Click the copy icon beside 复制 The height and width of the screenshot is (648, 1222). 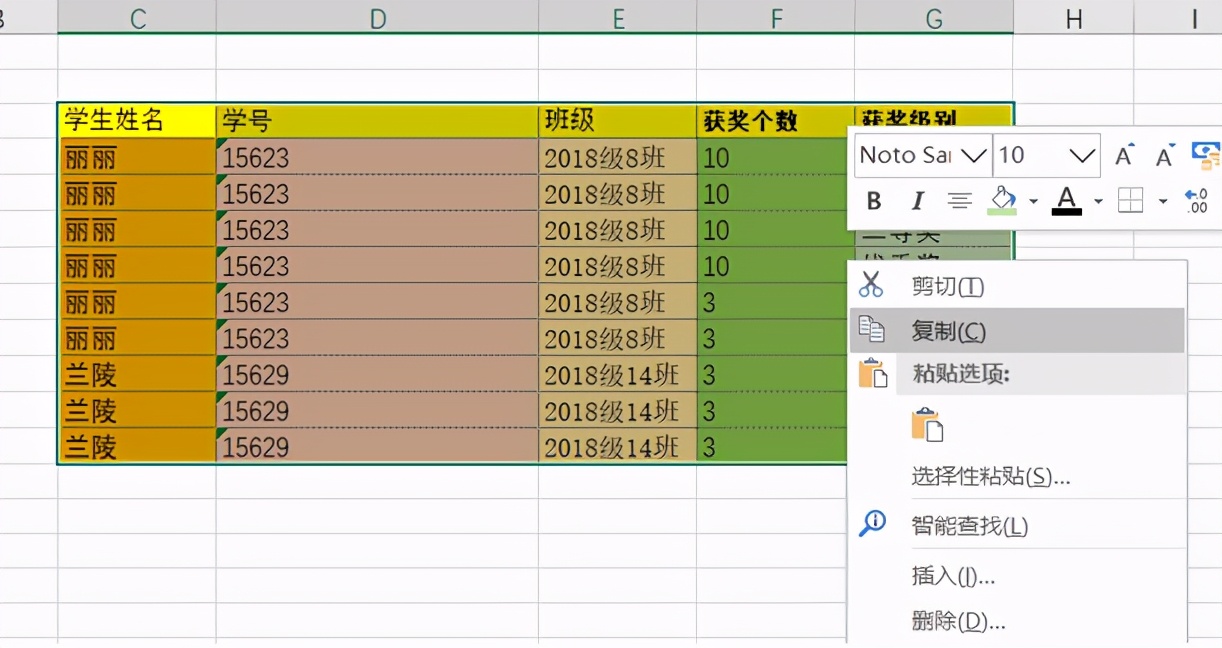[x=871, y=330]
